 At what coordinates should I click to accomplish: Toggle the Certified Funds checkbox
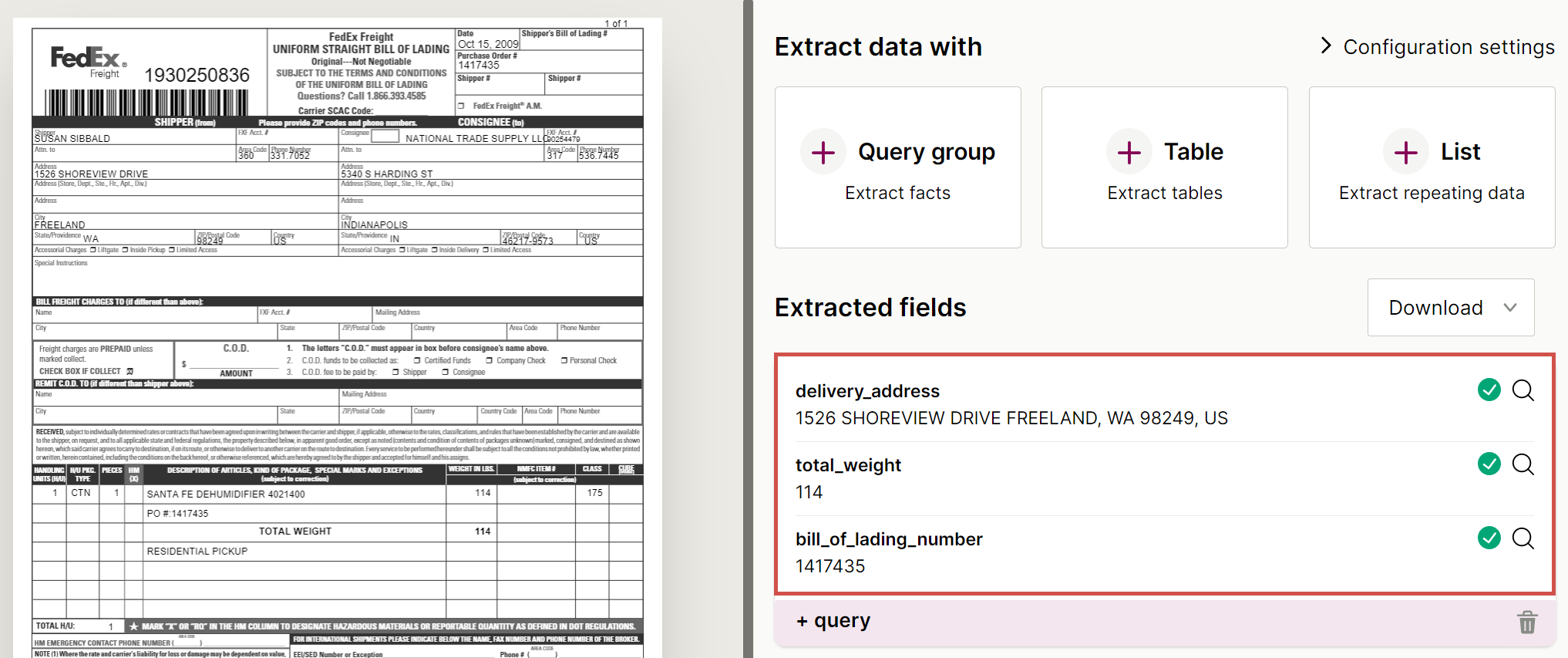pos(417,360)
